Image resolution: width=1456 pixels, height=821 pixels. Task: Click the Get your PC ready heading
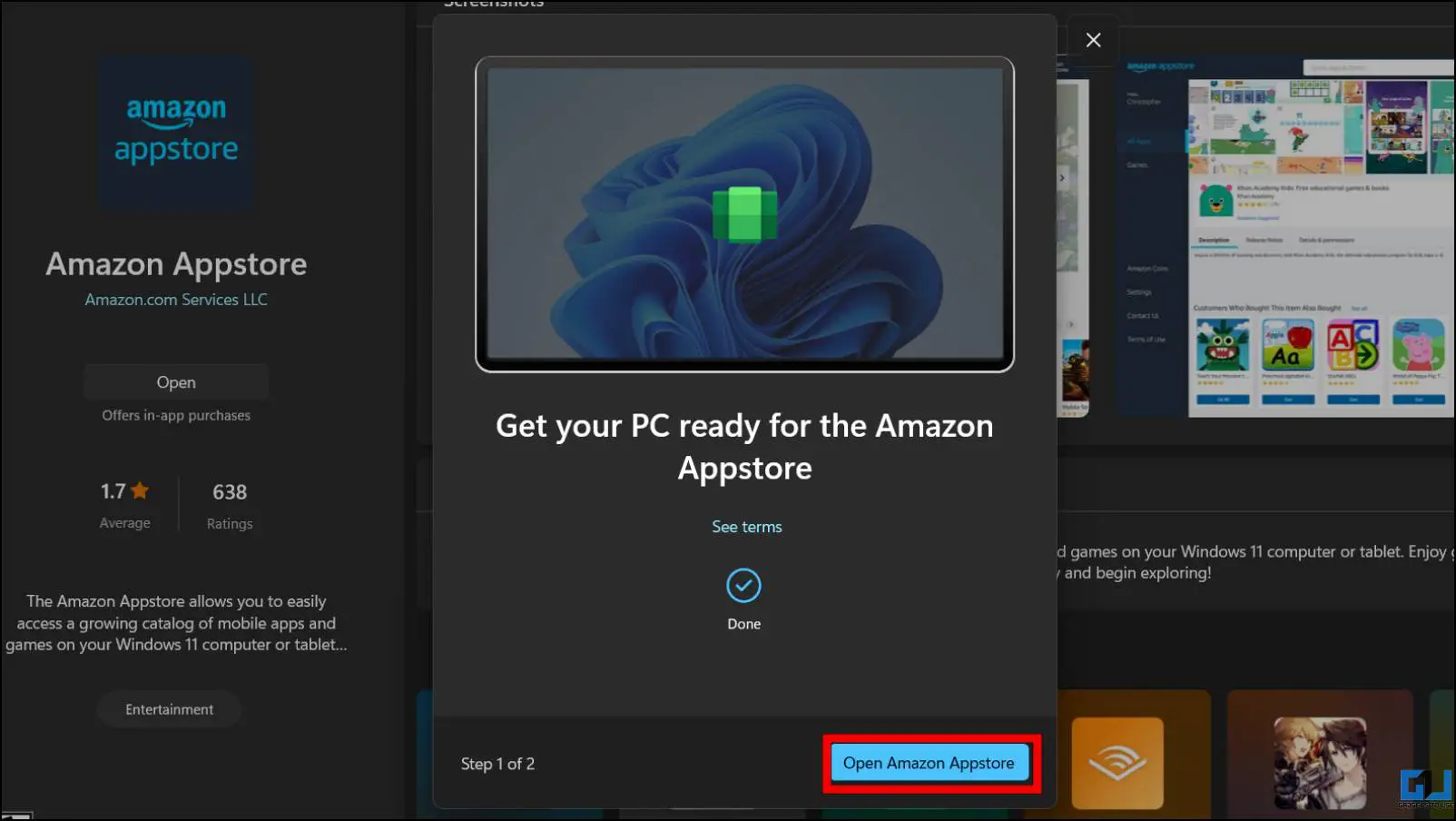pyautogui.click(x=744, y=447)
